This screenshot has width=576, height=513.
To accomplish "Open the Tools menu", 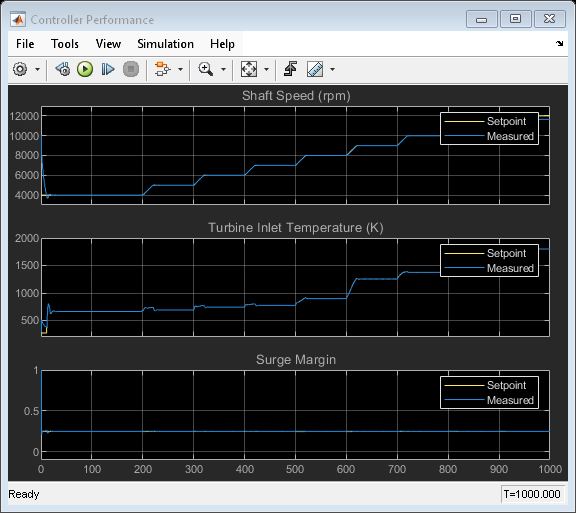I will [x=65, y=44].
